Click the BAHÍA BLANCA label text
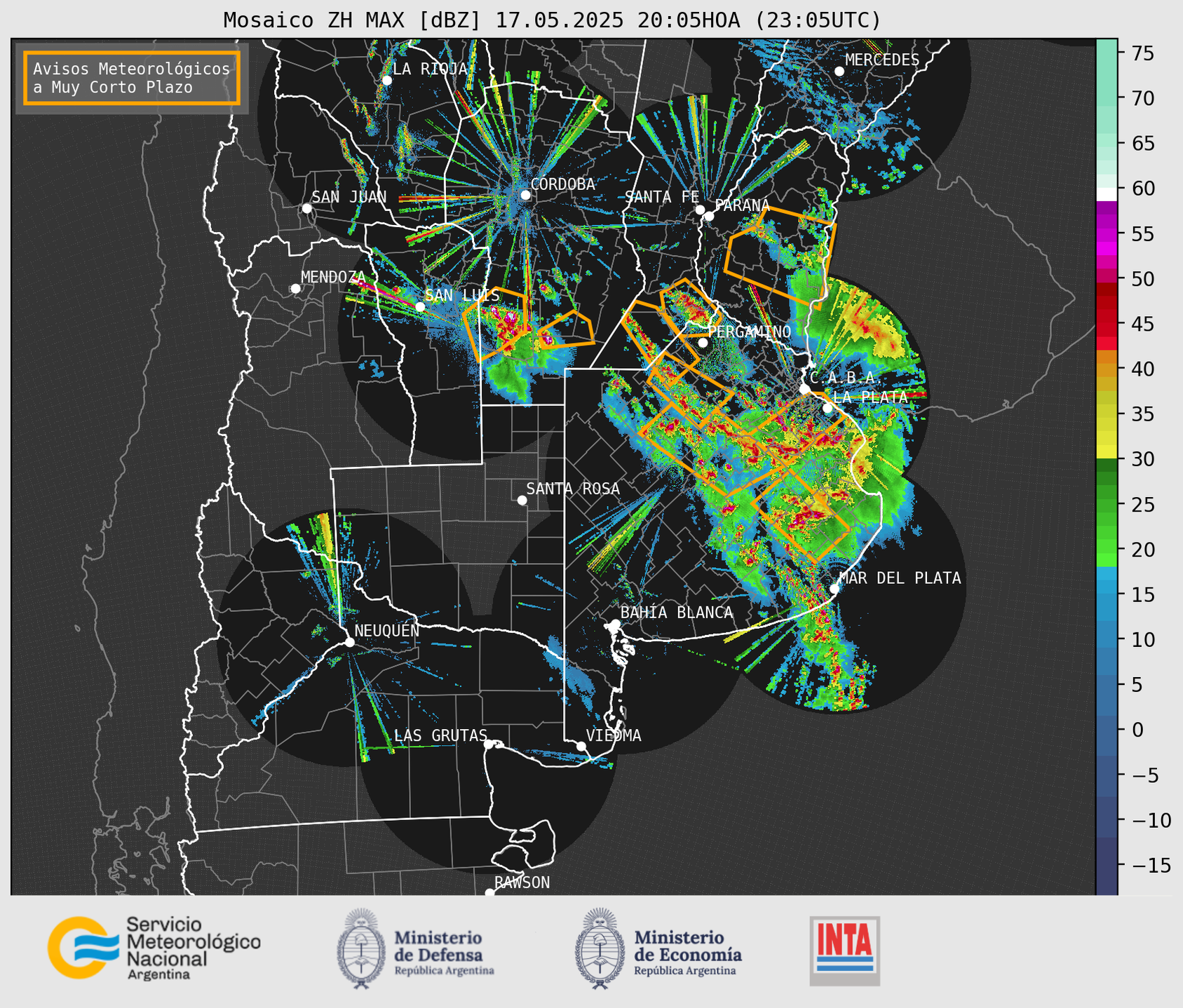The width and height of the screenshot is (1183, 1008). (677, 613)
